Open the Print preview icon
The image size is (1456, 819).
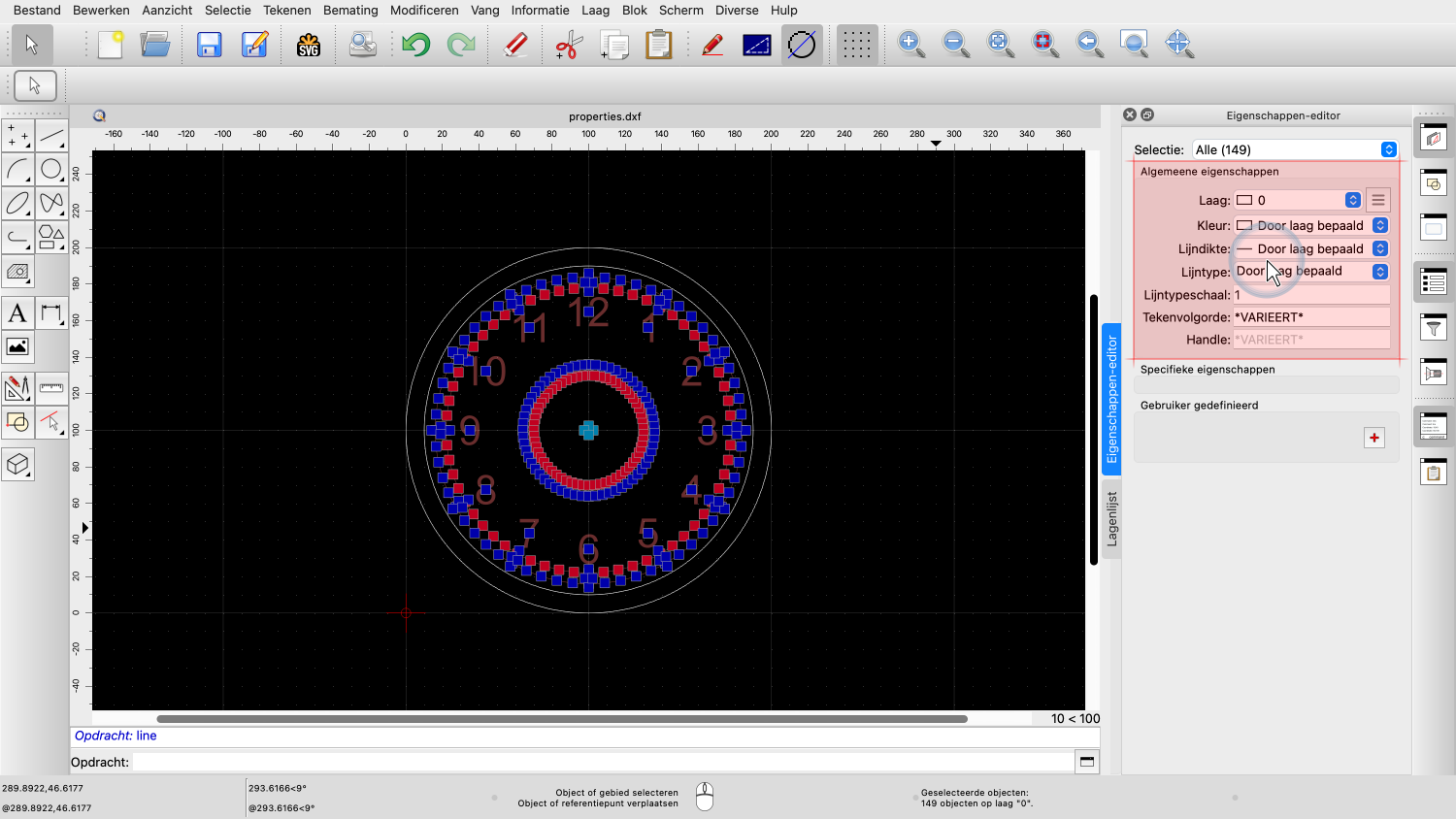click(x=362, y=45)
